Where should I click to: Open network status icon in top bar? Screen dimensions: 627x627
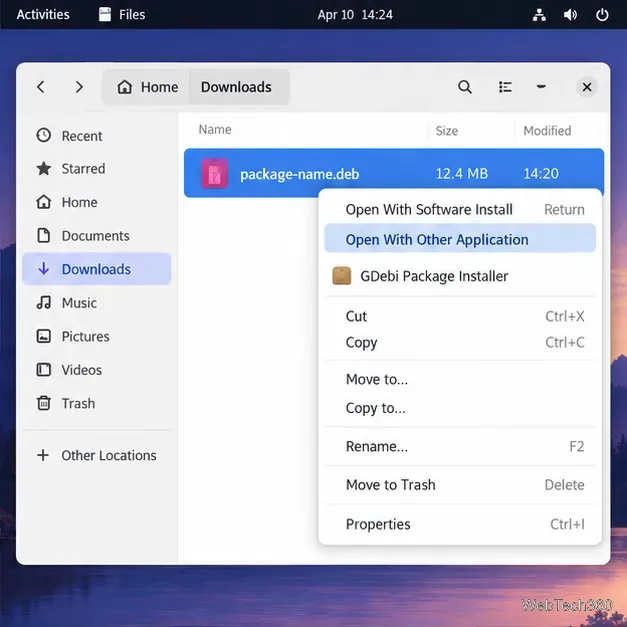pyautogui.click(x=539, y=15)
